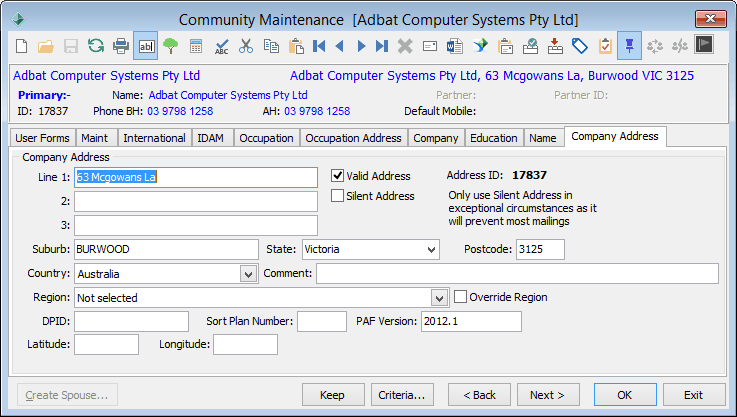
Task: Click the grey X delete icon
Action: click(x=405, y=46)
